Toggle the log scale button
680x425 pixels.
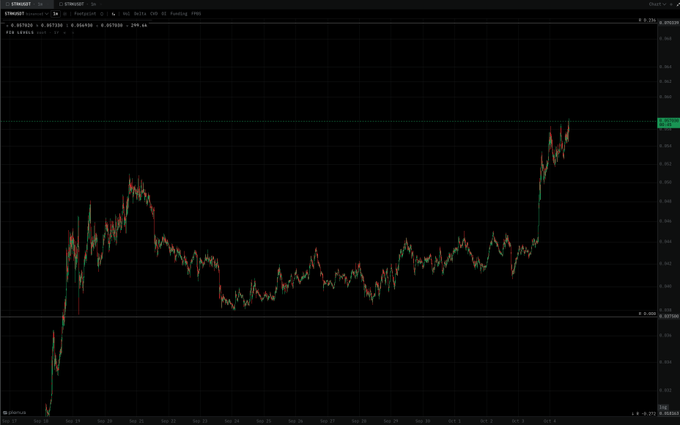click(x=663, y=407)
